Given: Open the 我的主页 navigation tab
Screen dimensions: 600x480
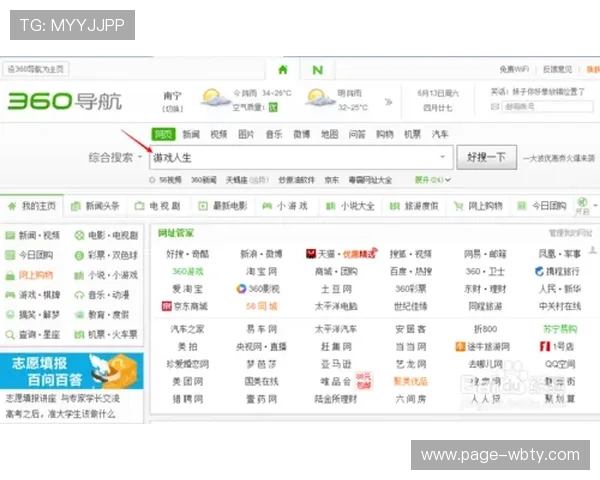Looking at the screenshot, I should coord(32,206).
